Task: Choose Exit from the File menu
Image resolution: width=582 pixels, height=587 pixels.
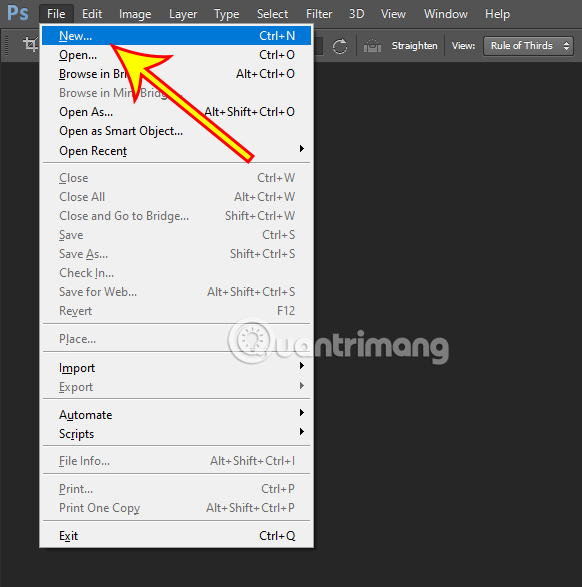Action: (x=176, y=536)
